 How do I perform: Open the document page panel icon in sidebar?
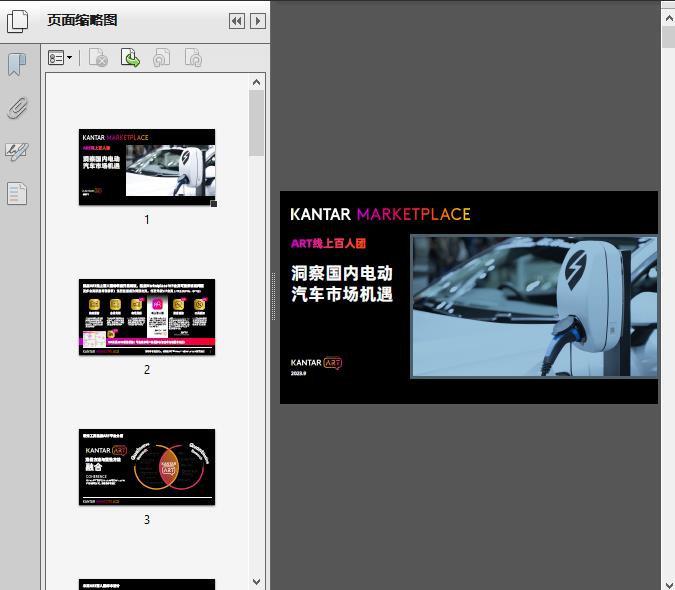(17, 194)
